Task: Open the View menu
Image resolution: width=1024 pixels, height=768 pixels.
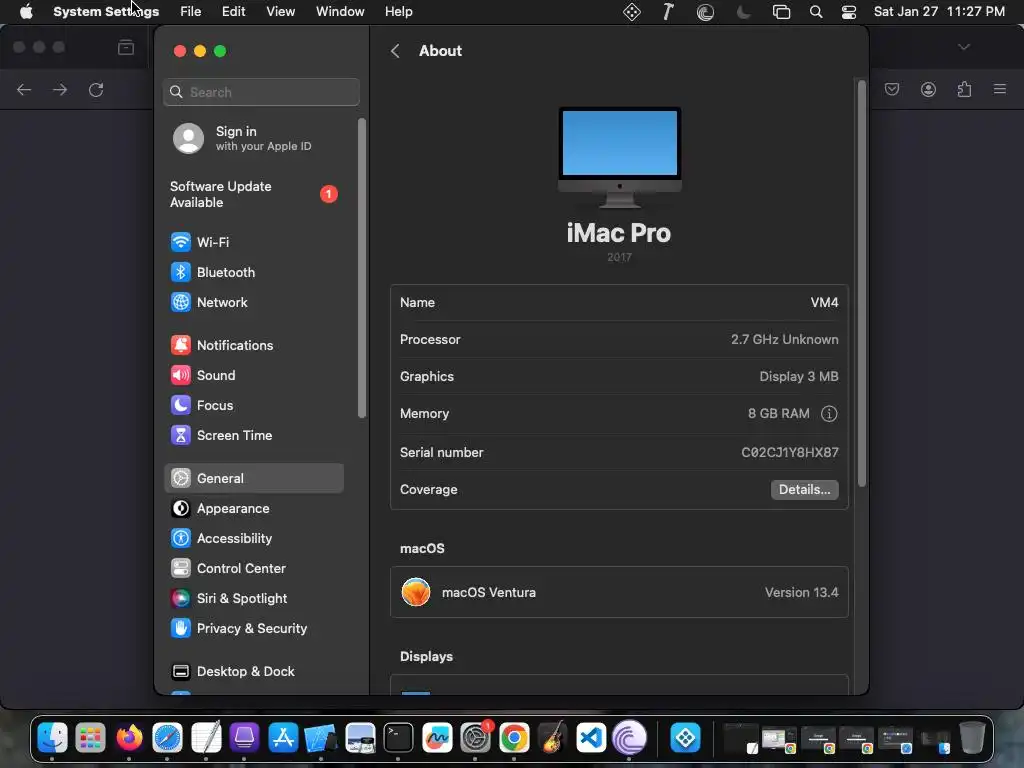Action: 281,12
